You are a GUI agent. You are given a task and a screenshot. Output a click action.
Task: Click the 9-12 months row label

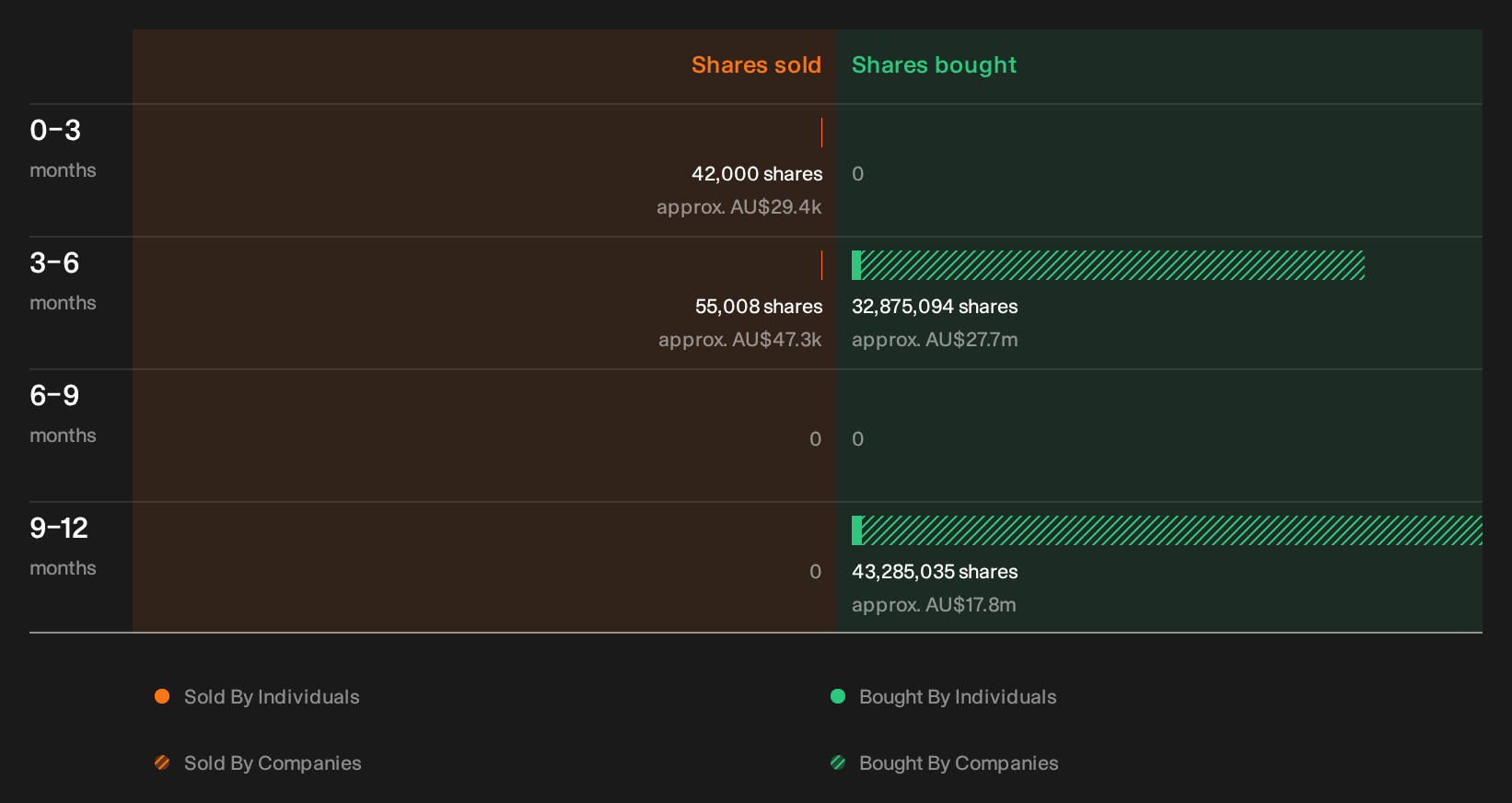tap(63, 546)
